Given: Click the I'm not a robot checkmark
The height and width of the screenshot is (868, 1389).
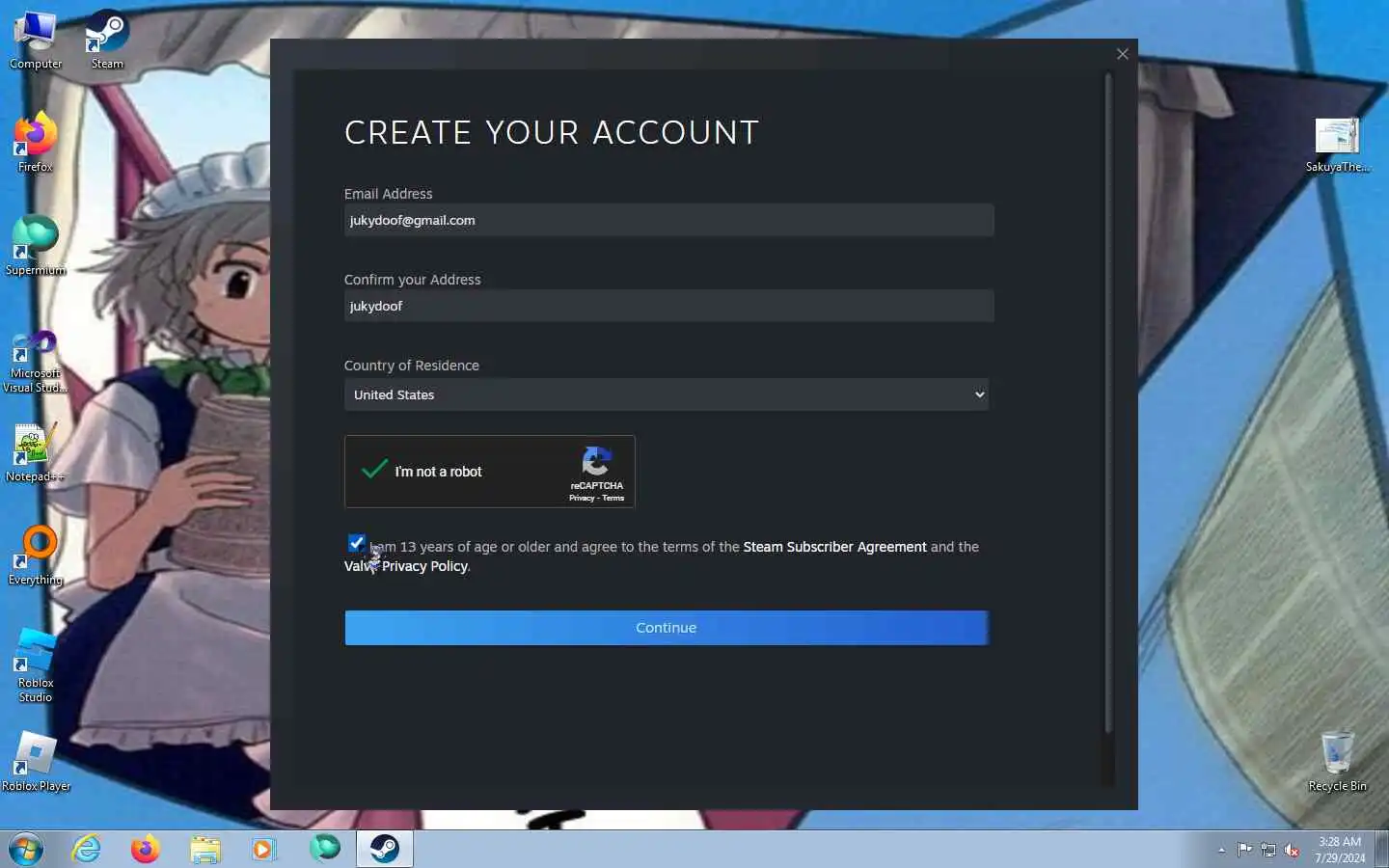Looking at the screenshot, I should coord(374,470).
